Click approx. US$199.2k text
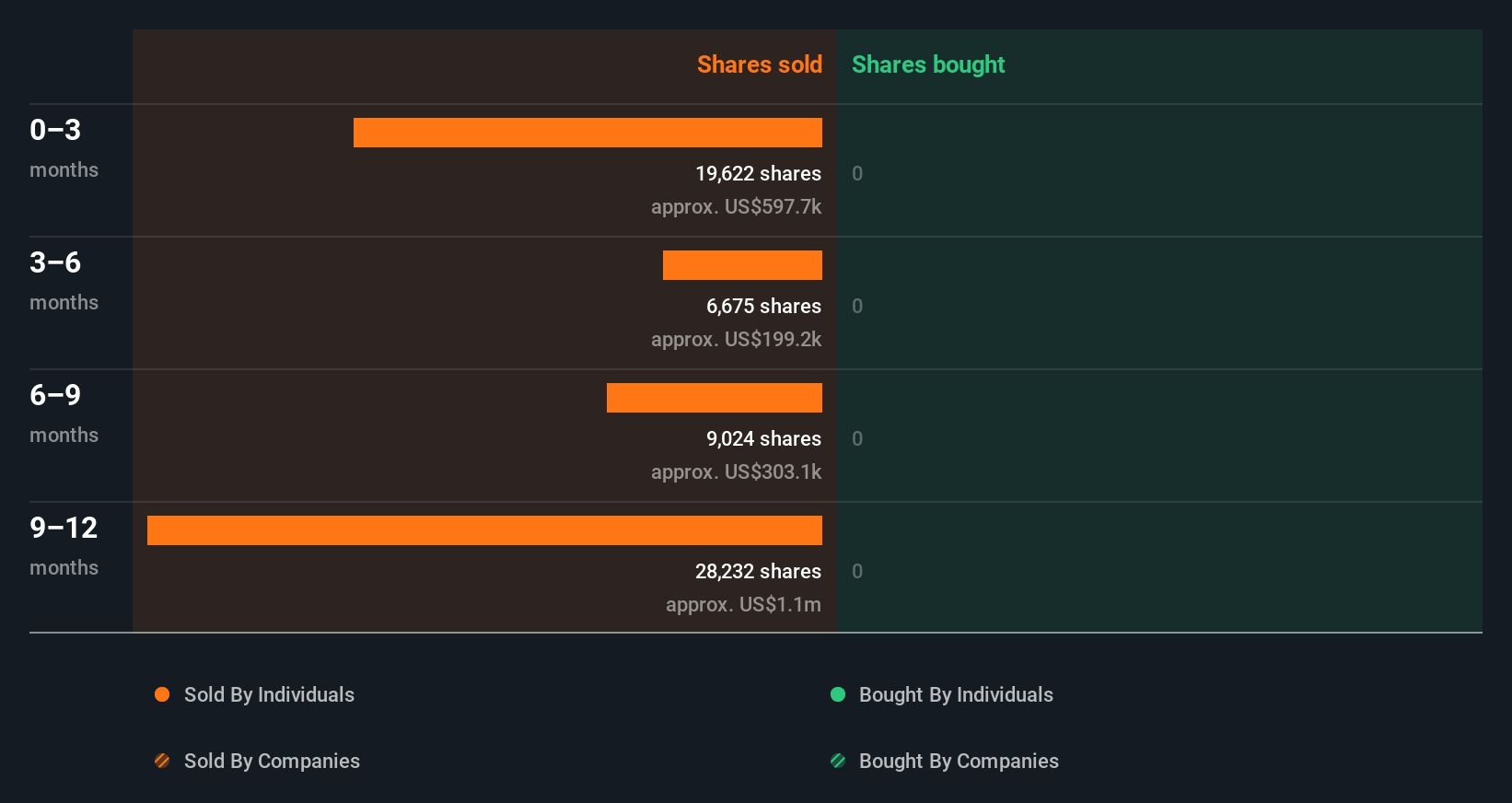This screenshot has height=803, width=1512. tap(736, 339)
